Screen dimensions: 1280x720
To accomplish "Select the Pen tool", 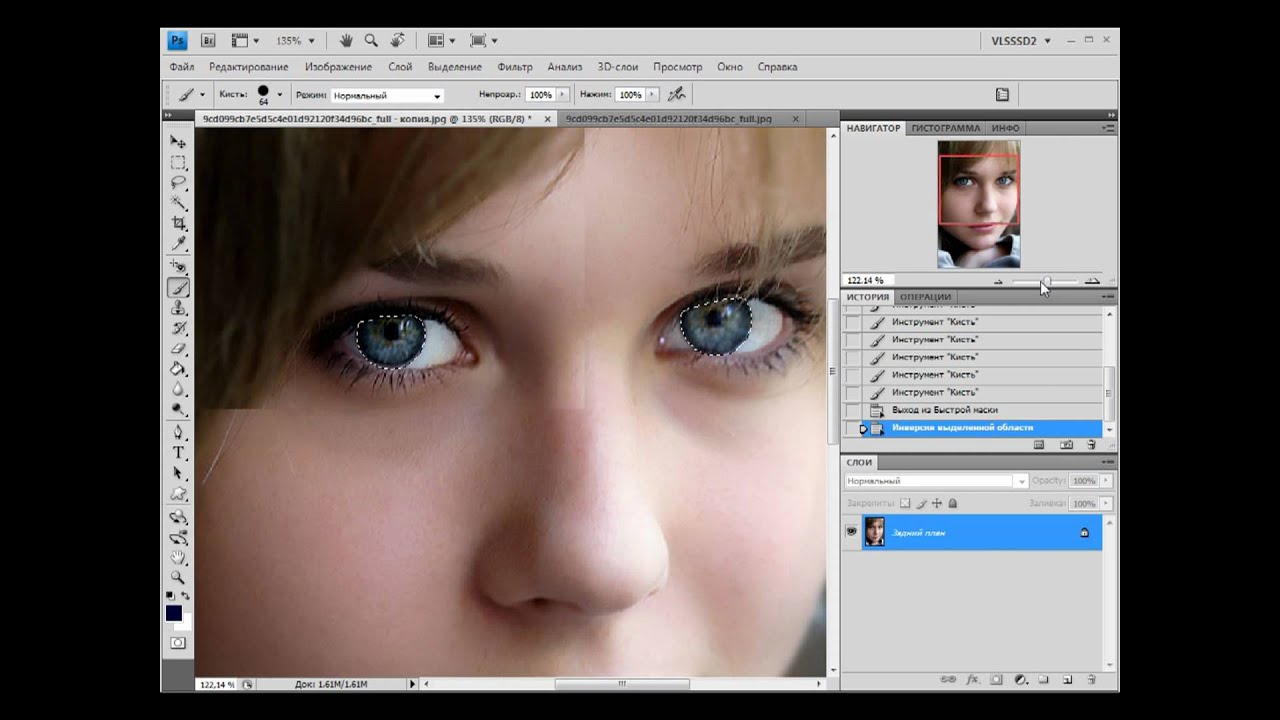I will click(x=178, y=432).
